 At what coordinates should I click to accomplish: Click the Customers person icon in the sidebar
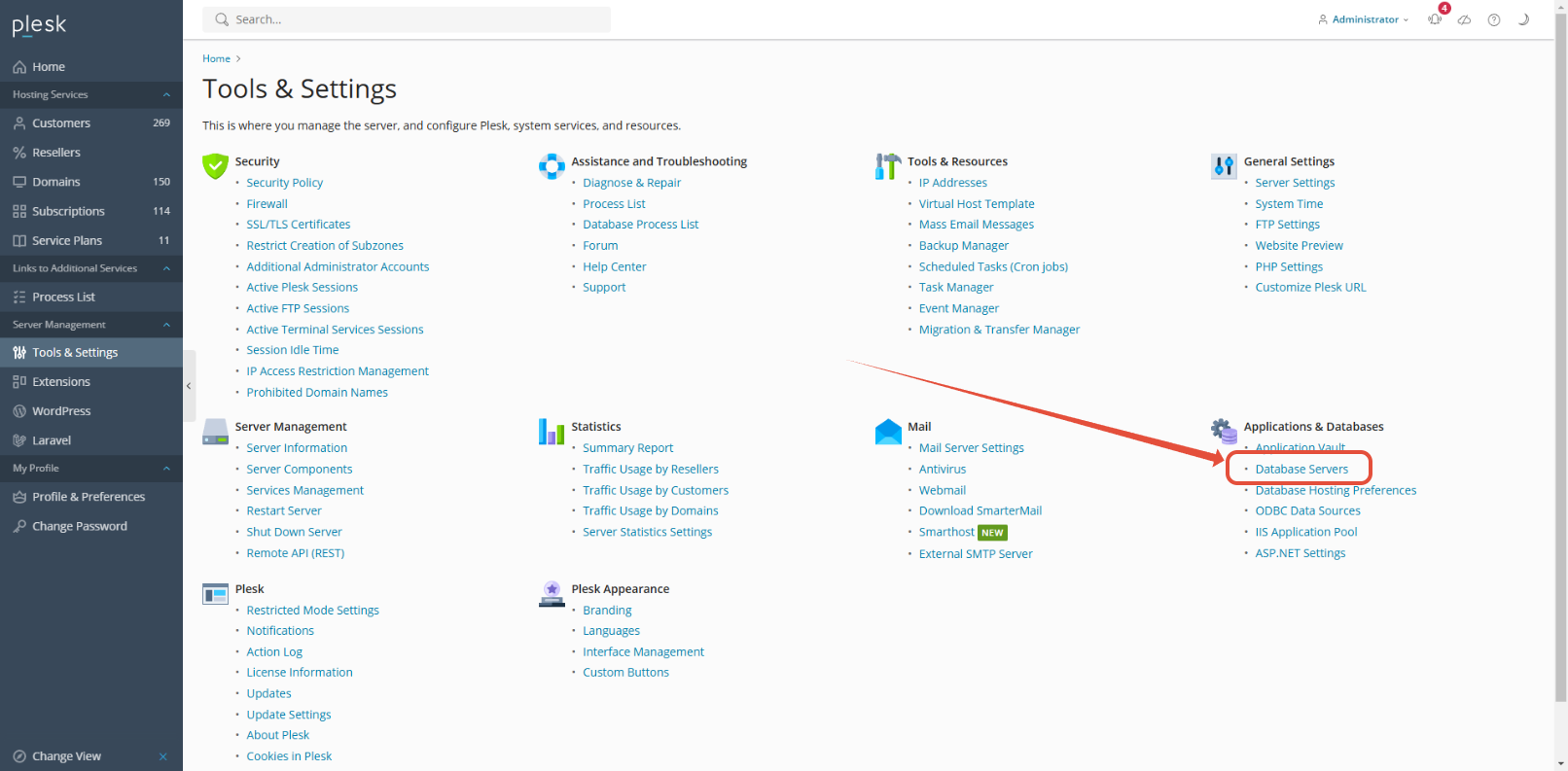pyautogui.click(x=19, y=123)
